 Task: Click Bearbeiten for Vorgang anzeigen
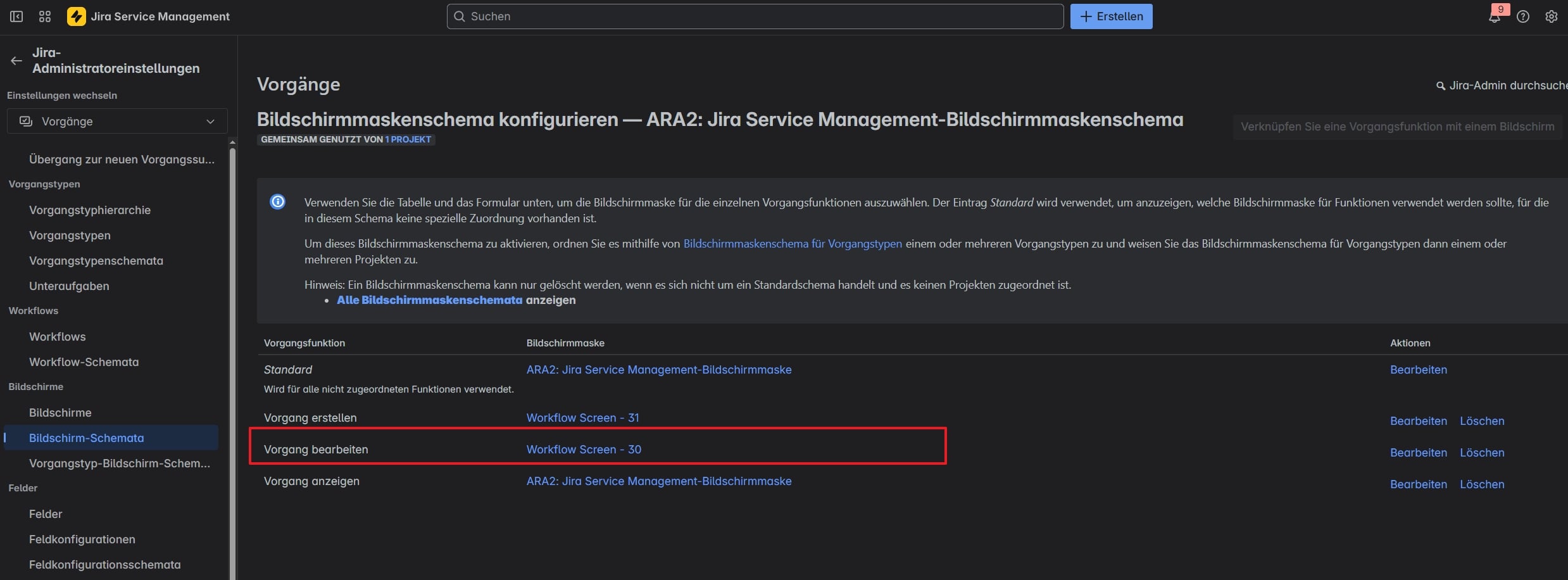coord(1419,484)
